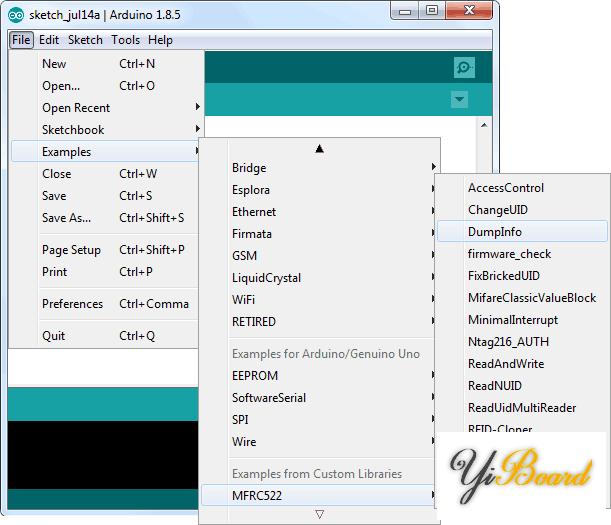Screen dimensions: 611x525
Task: Minimize the Arduino window
Action: 405,11
